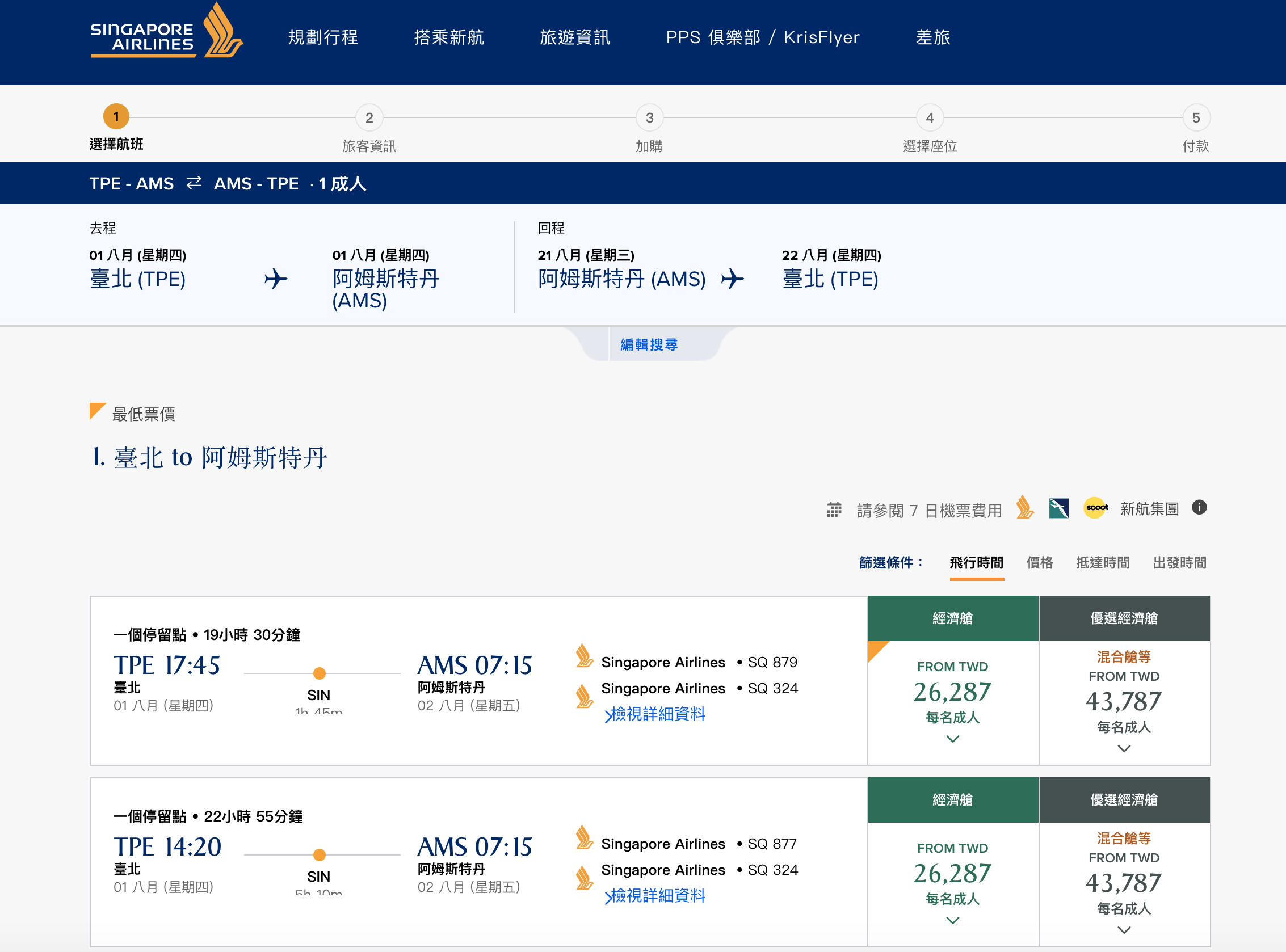Image resolution: width=1286 pixels, height=952 pixels.
Task: Sort flights by 出發時間
Action: click(1179, 562)
